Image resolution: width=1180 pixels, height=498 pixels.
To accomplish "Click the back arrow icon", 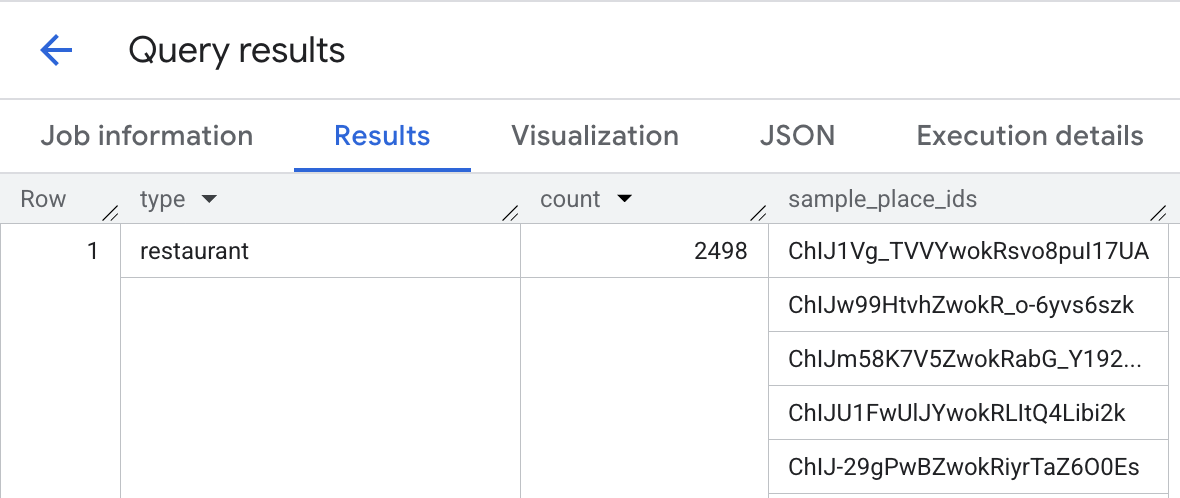I will click(56, 50).
